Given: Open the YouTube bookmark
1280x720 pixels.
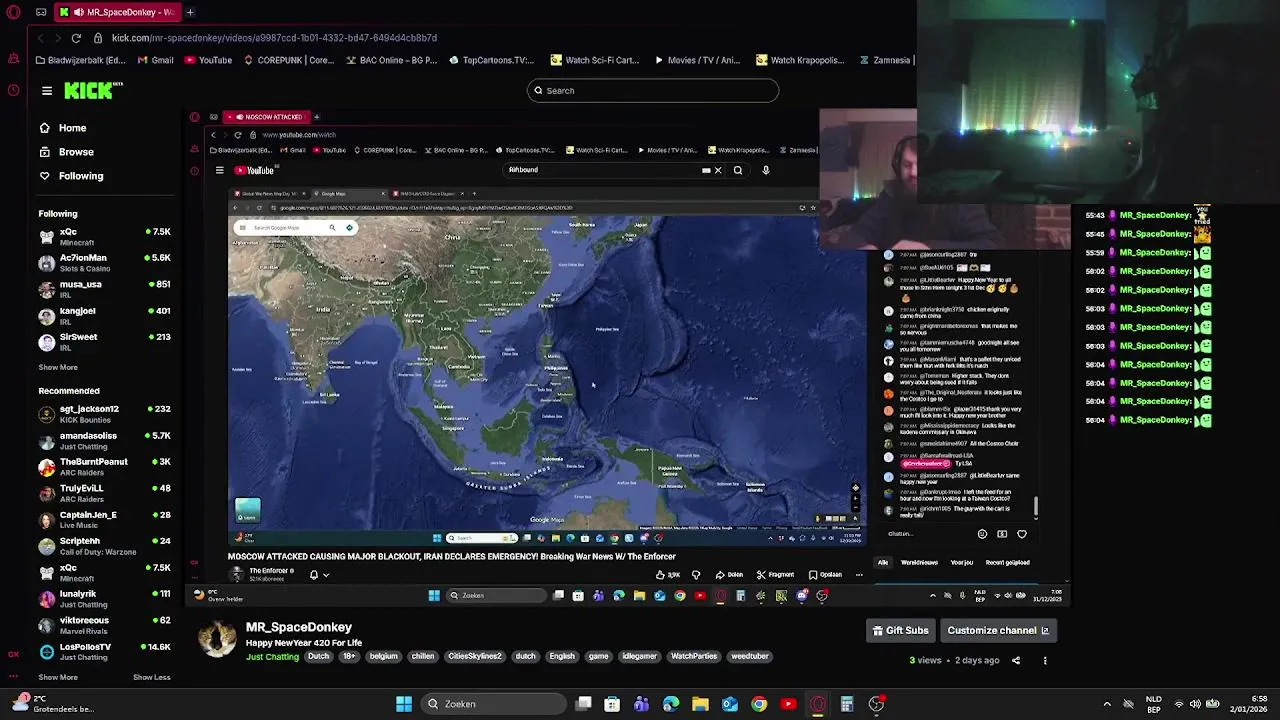Looking at the screenshot, I should coord(208,60).
